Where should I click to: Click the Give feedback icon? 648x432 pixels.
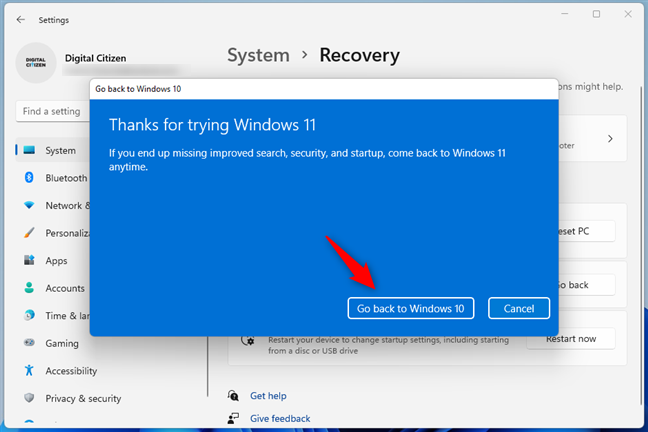point(233,418)
